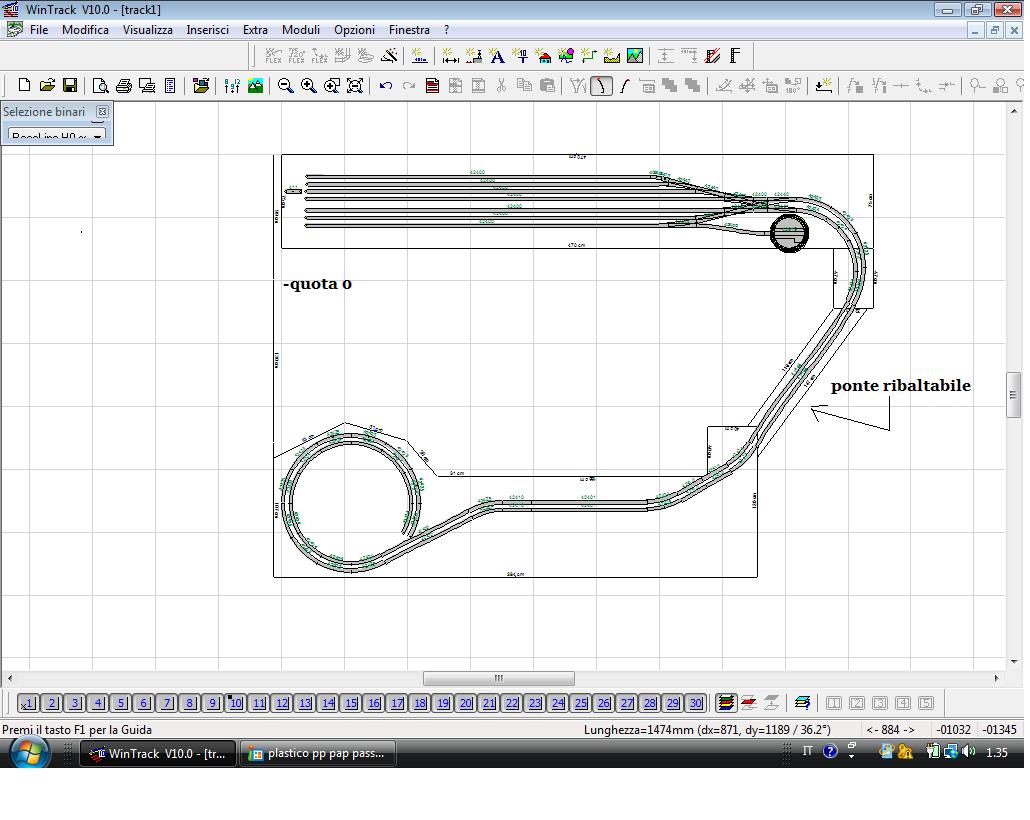The image size is (1030, 820).
Task: Toggle layer 30 button
Action: coord(696,703)
